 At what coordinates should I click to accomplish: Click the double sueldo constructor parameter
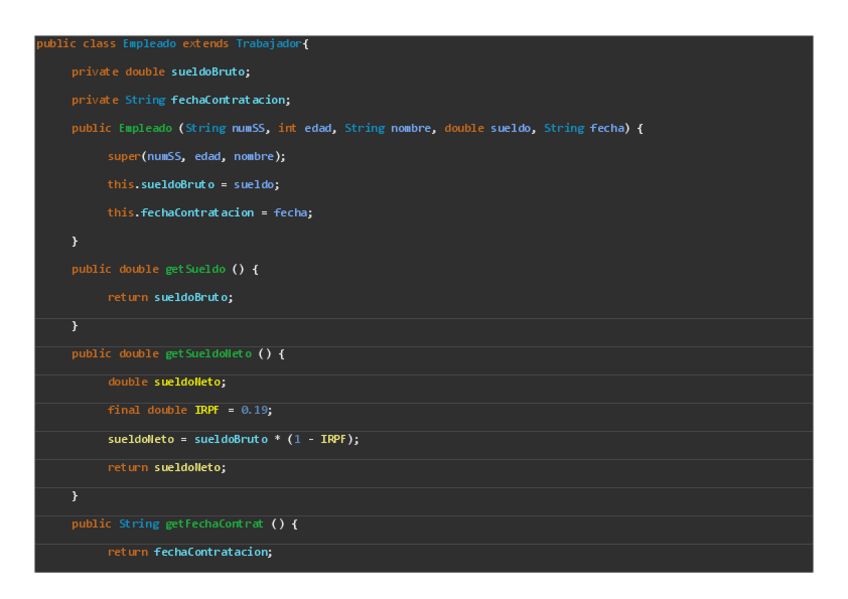[x=488, y=128]
